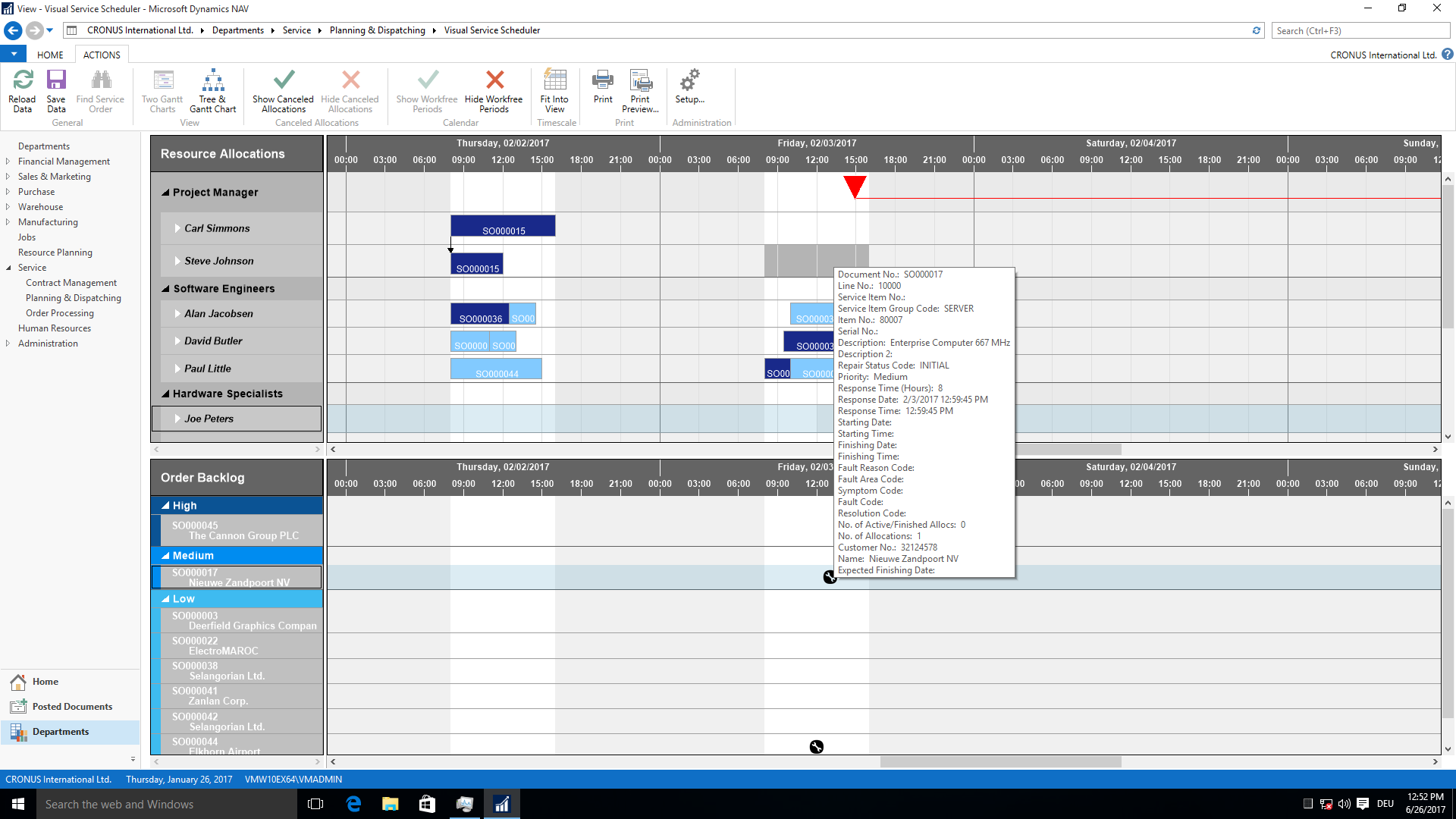
Task: Open Sales & Marketing in navigation
Action: pos(55,177)
